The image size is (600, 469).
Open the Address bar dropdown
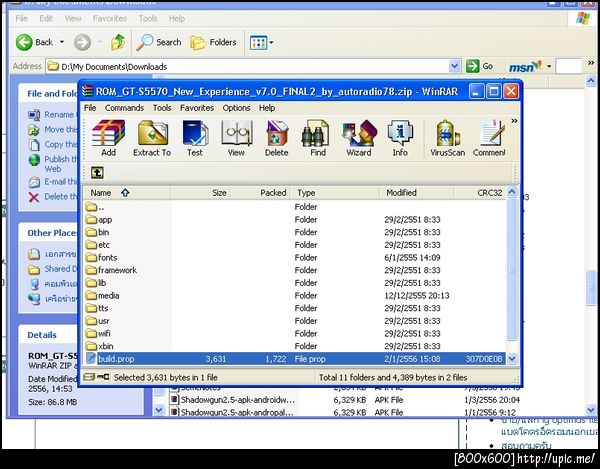tap(454, 66)
